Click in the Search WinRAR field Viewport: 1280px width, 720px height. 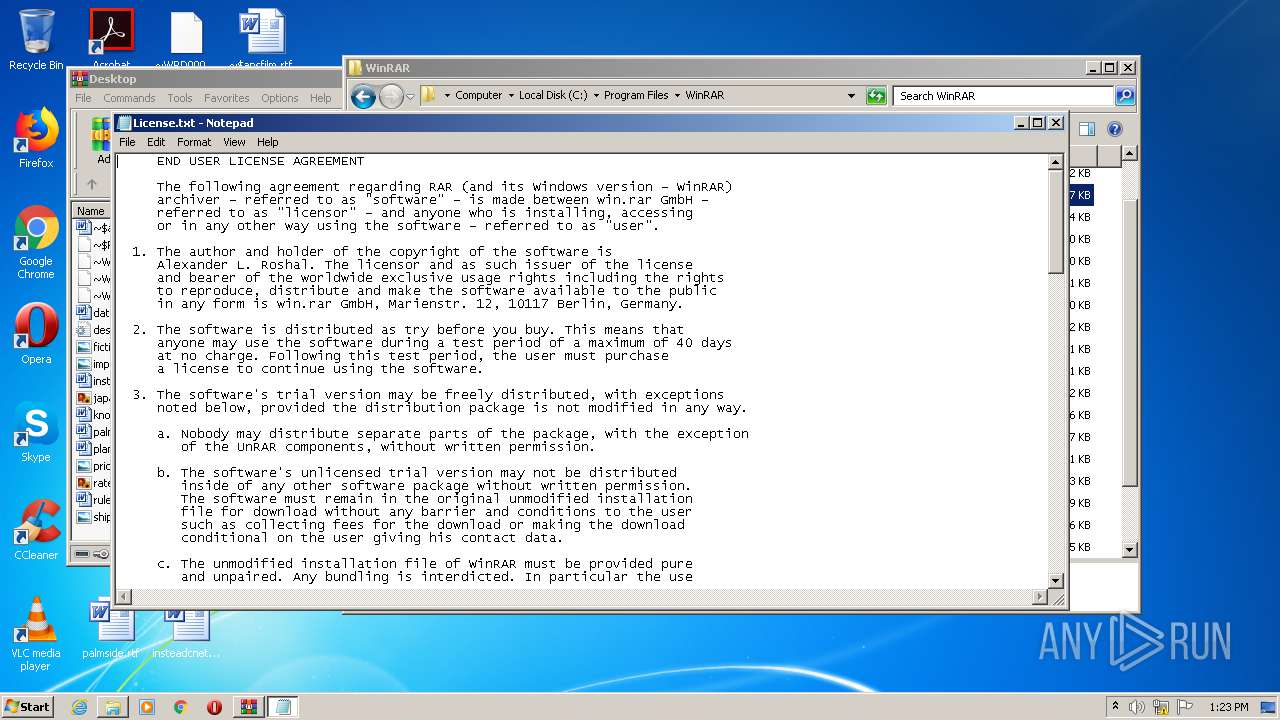pyautogui.click(x=1003, y=96)
